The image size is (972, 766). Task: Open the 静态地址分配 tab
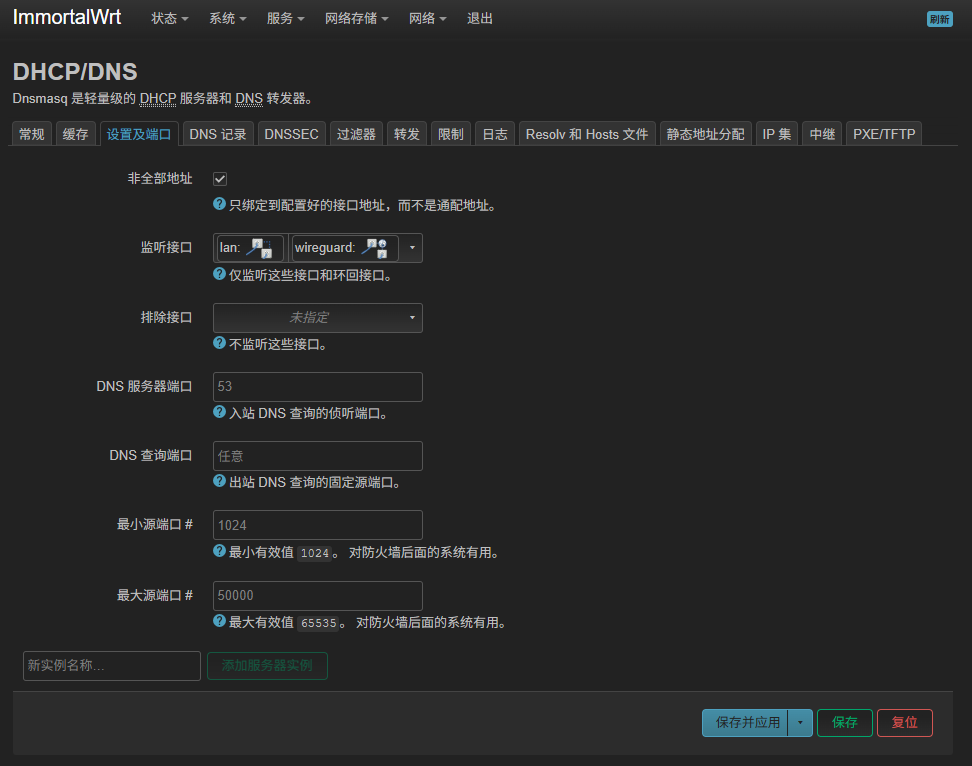705,134
